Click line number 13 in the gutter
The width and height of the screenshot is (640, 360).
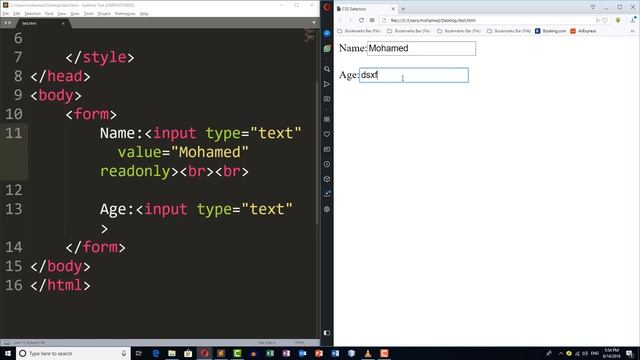pyautogui.click(x=13, y=209)
